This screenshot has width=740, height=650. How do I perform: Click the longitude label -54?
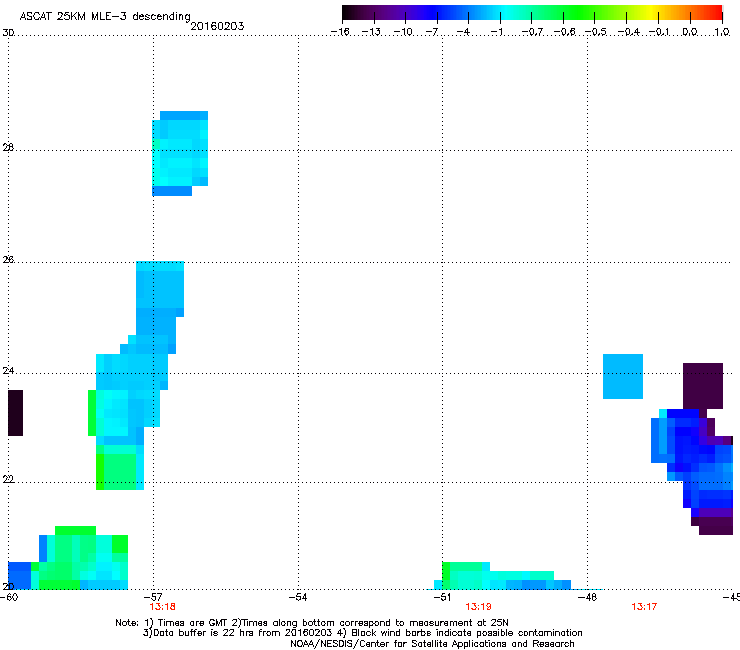(298, 597)
